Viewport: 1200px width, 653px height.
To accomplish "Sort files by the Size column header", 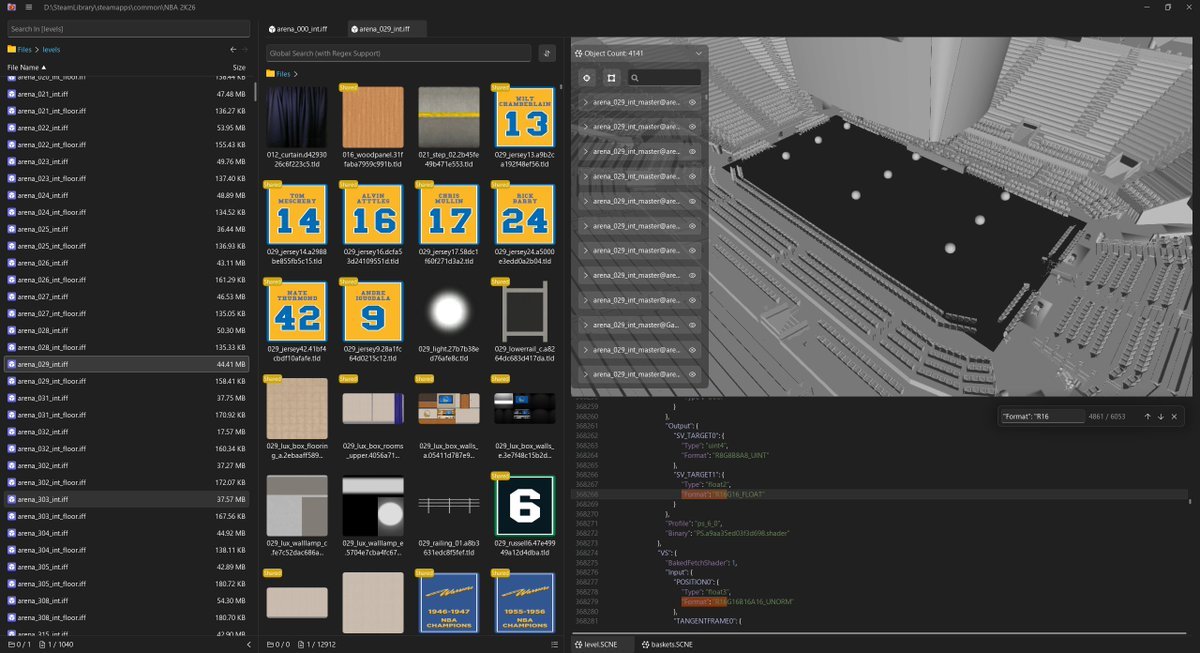I will (239, 67).
